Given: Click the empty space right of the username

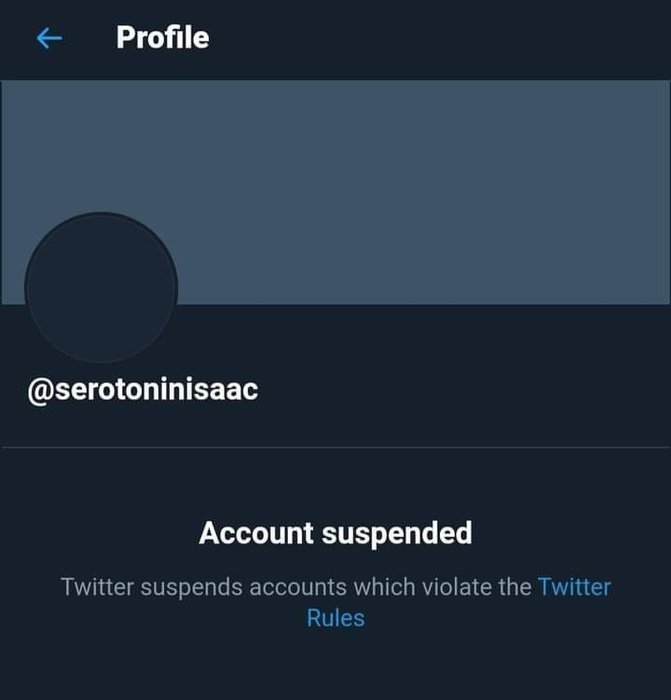Looking at the screenshot, I should pos(464,391).
